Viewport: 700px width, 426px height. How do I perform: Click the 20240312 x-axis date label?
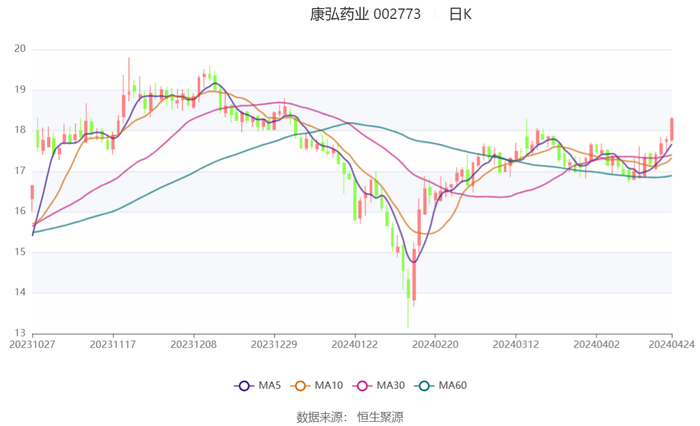pos(514,344)
